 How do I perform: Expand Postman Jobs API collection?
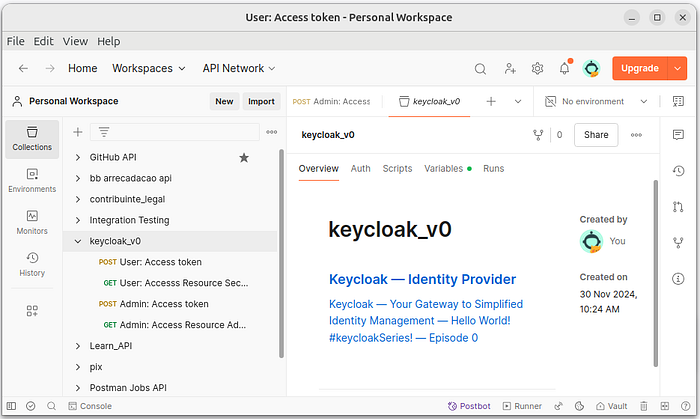78,388
